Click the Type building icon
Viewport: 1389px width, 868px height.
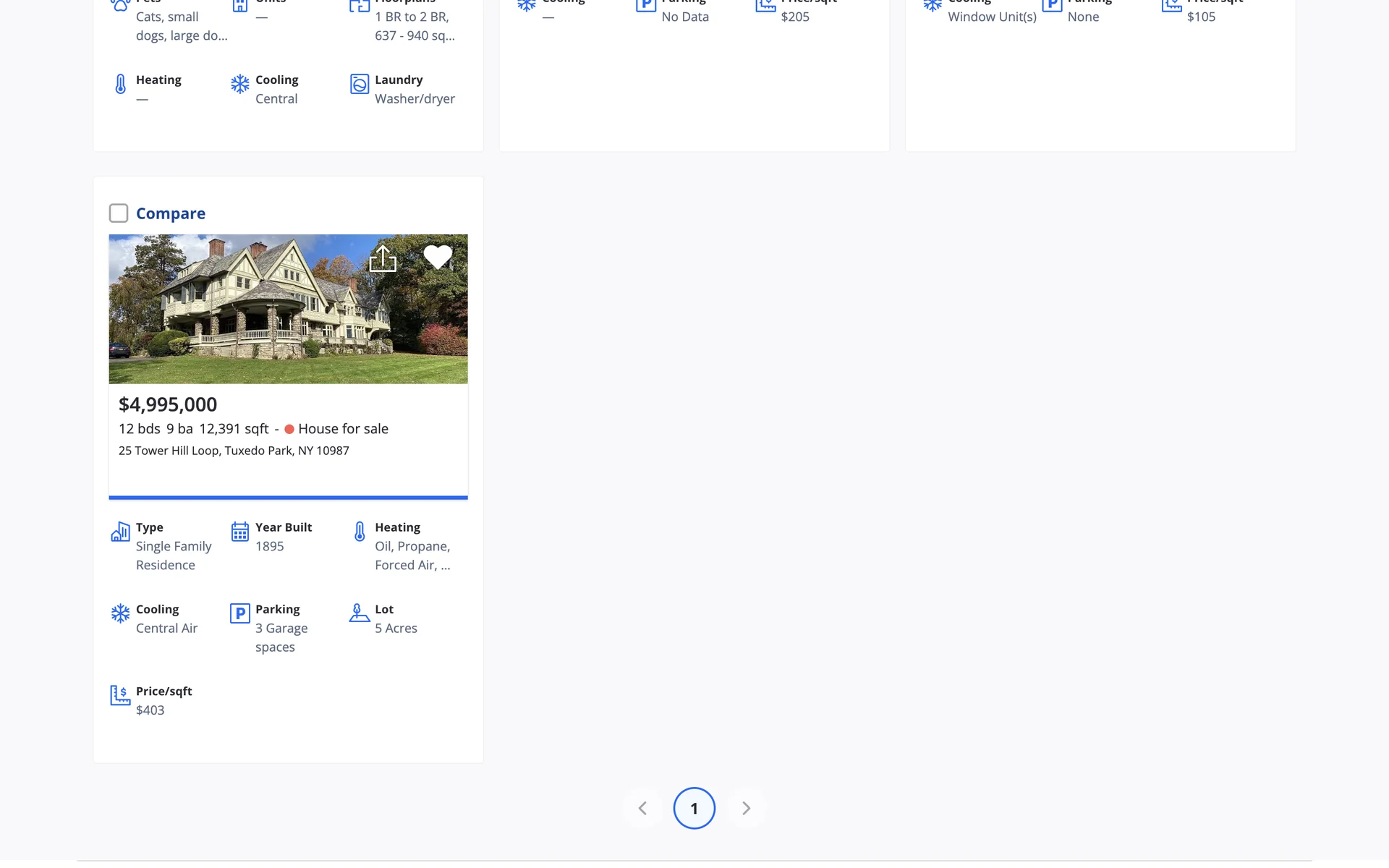(120, 532)
